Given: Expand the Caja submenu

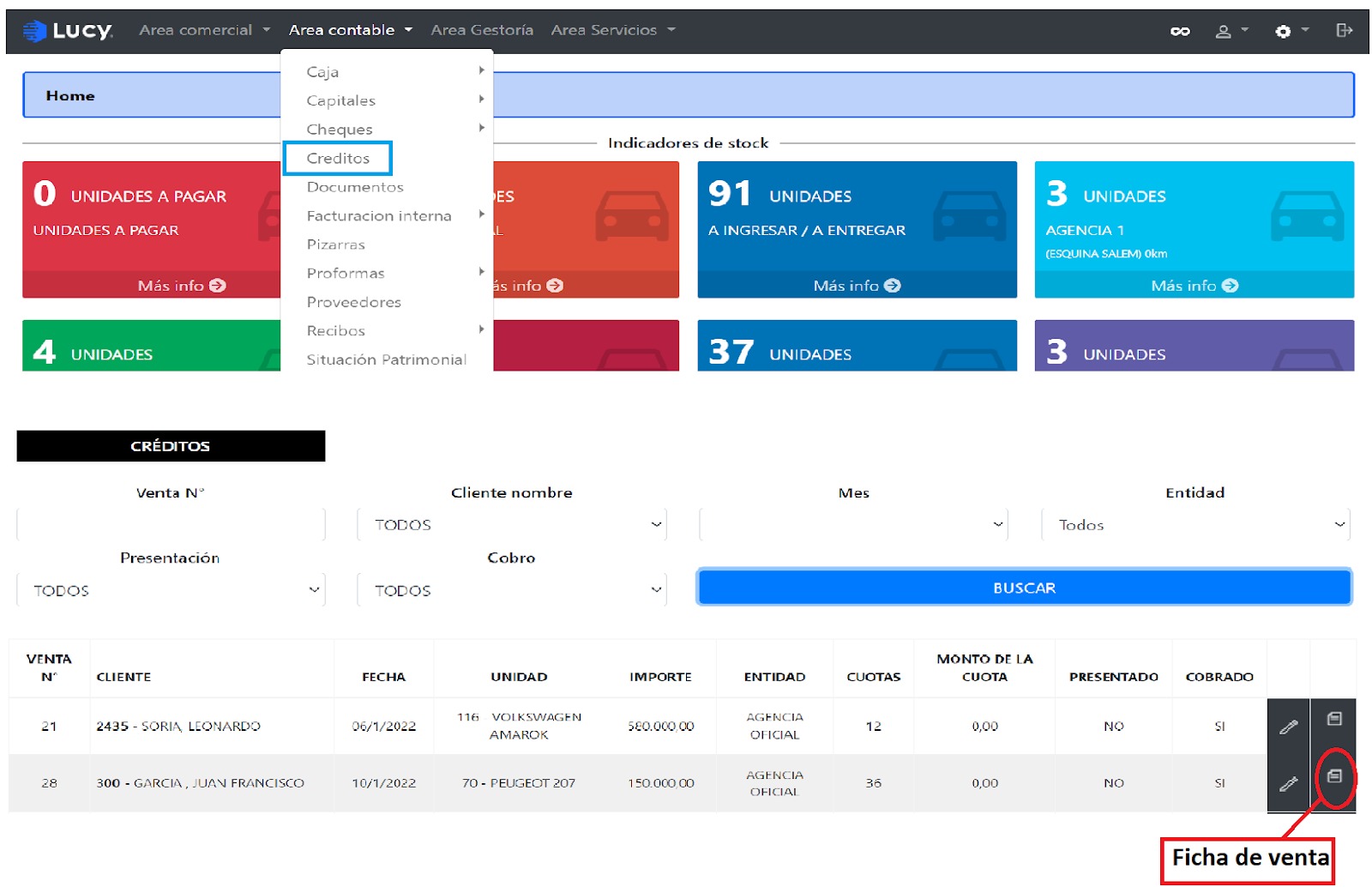Looking at the screenshot, I should click(x=387, y=72).
